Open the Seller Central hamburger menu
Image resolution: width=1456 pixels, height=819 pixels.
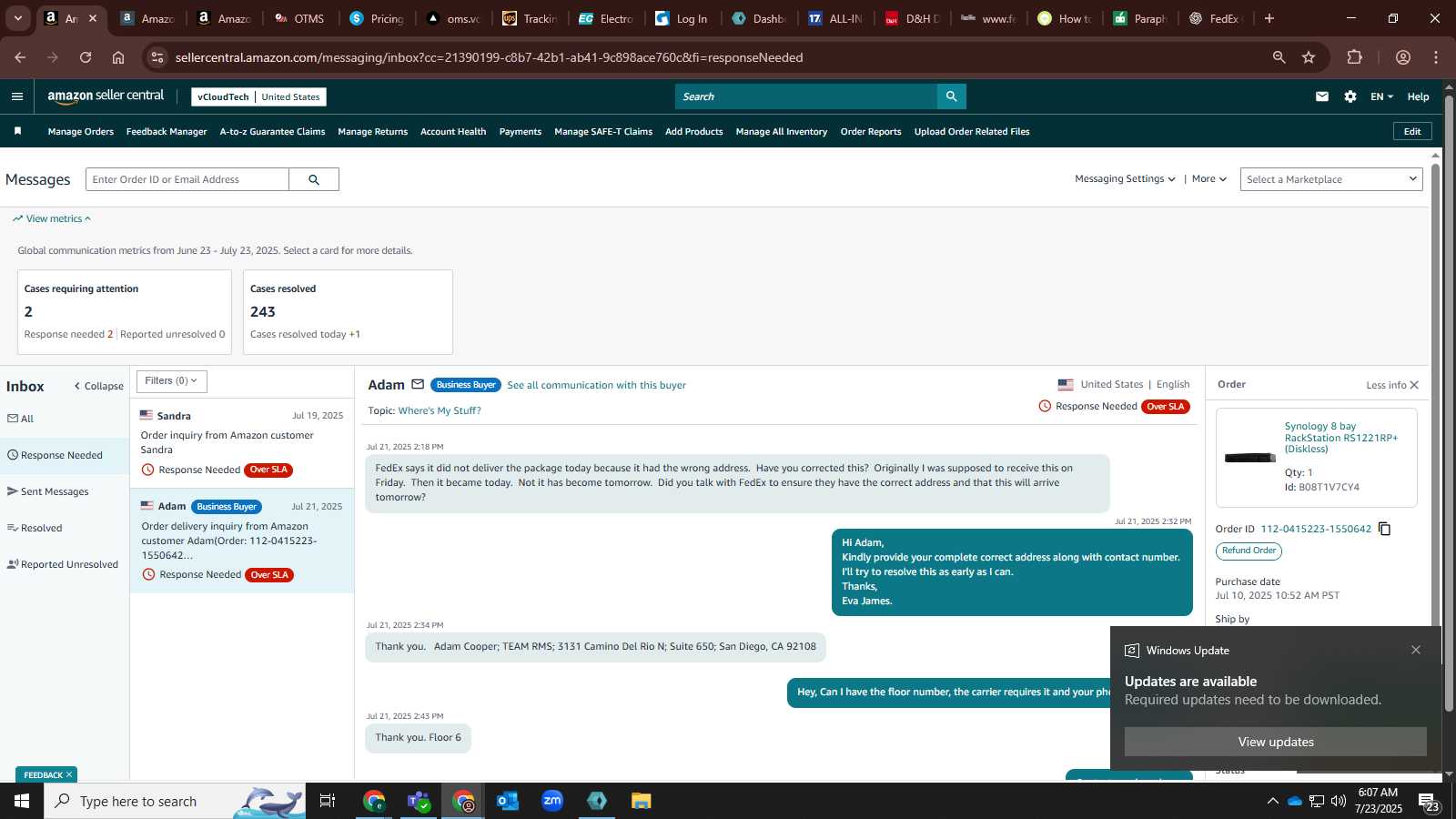[x=17, y=96]
